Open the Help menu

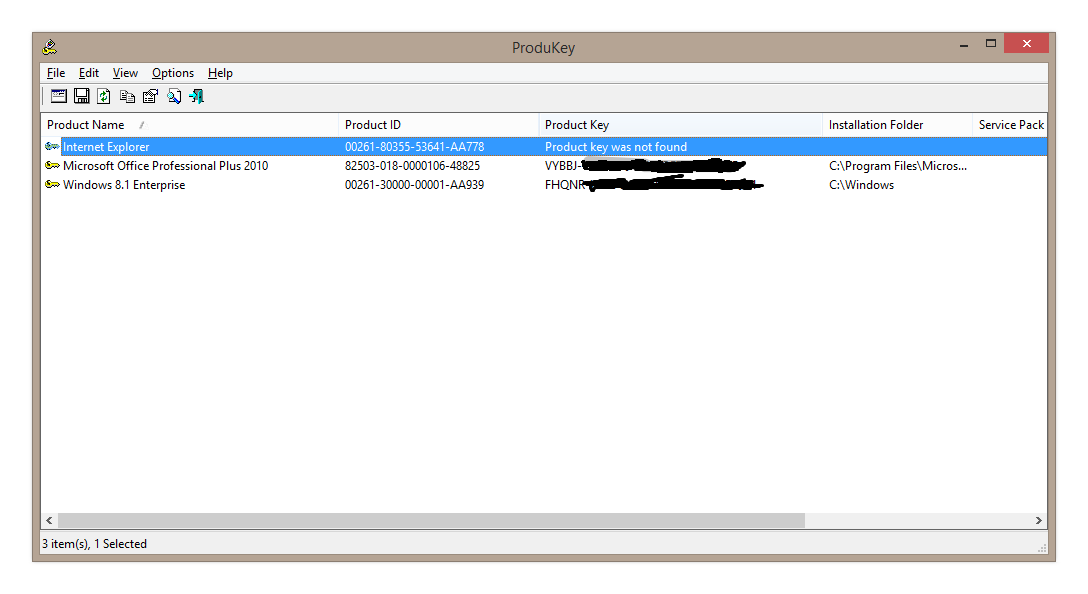(x=219, y=72)
